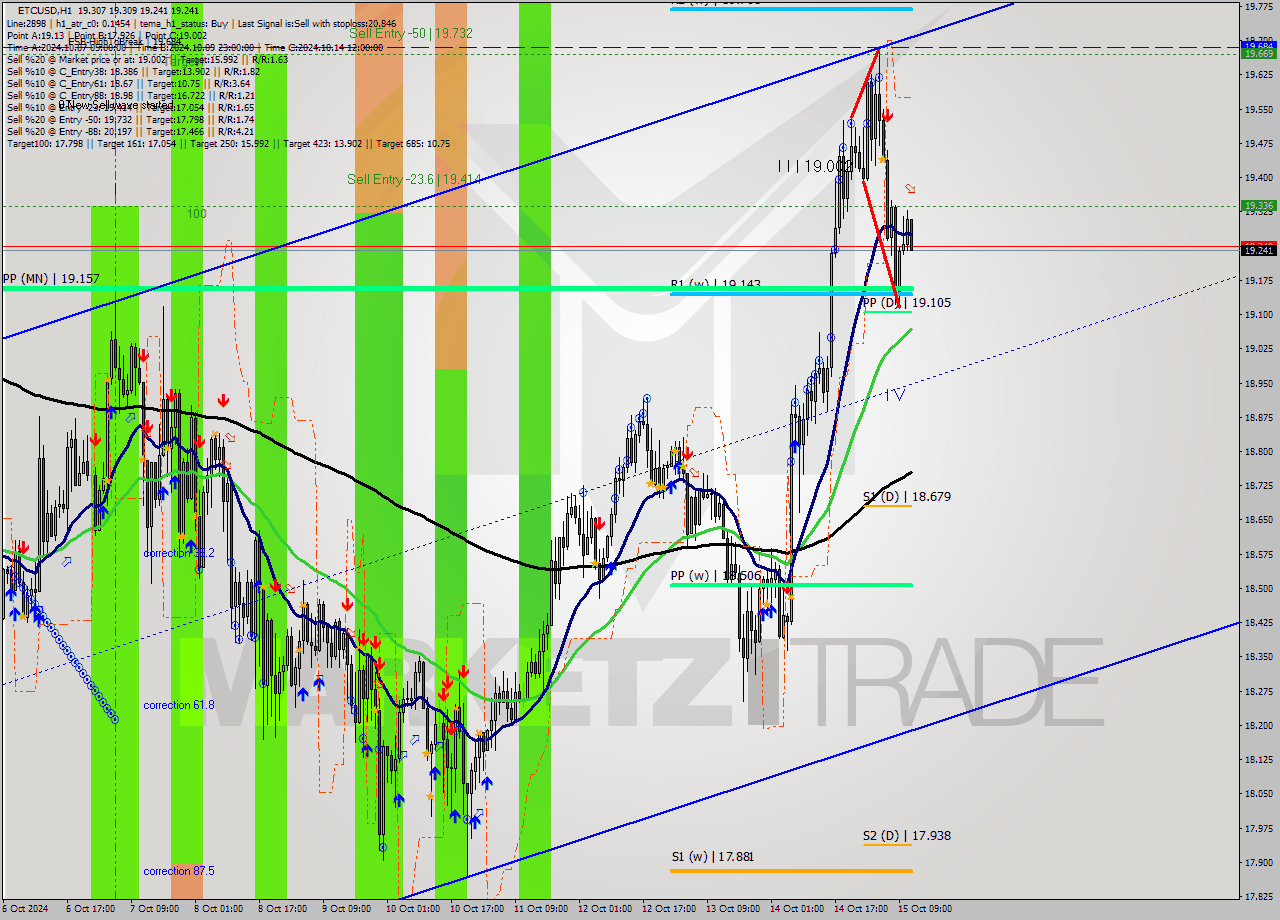Click the 'R1 (w) | 19.143' resistance label
Viewport: 1280px width, 920px height.
click(716, 284)
